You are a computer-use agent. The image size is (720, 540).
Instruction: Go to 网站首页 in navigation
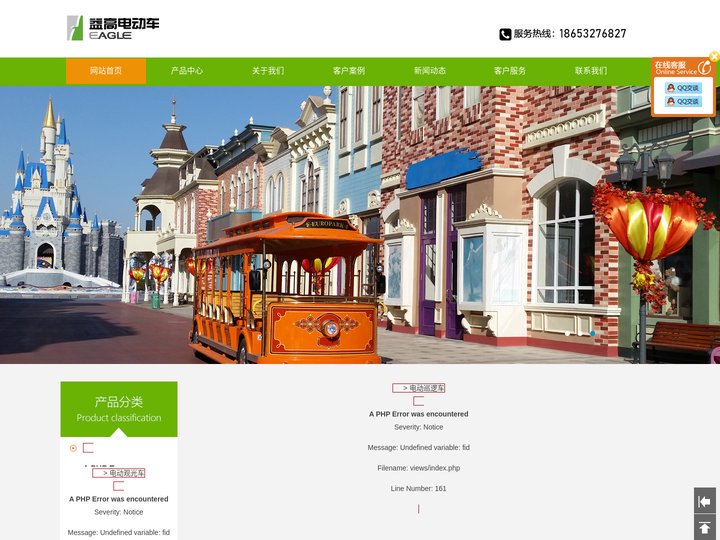point(106,71)
